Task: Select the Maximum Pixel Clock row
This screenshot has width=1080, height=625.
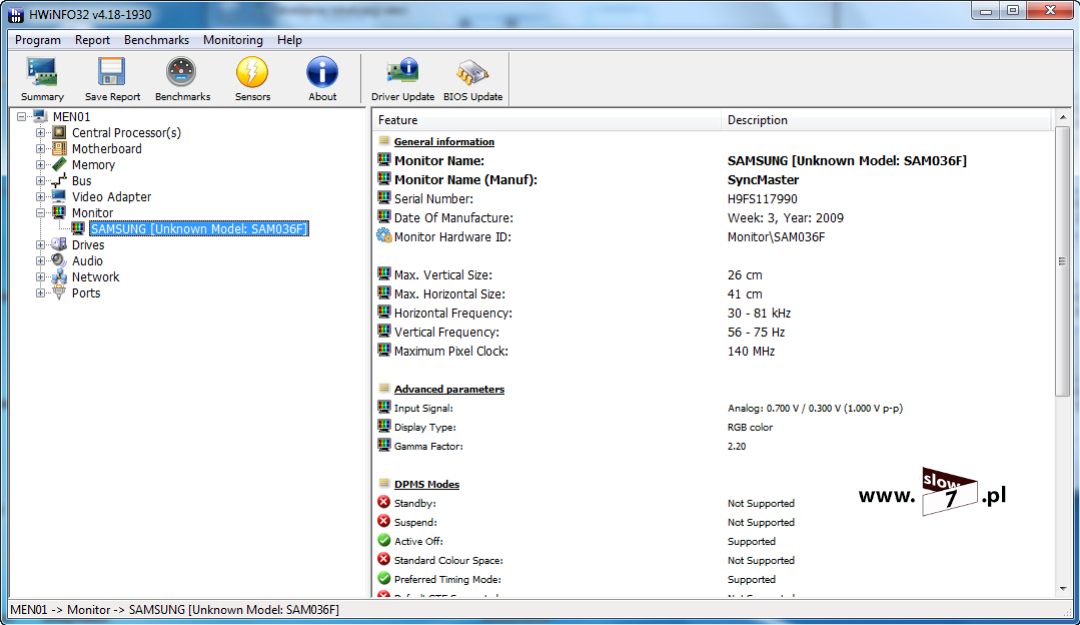Action: tap(712, 351)
